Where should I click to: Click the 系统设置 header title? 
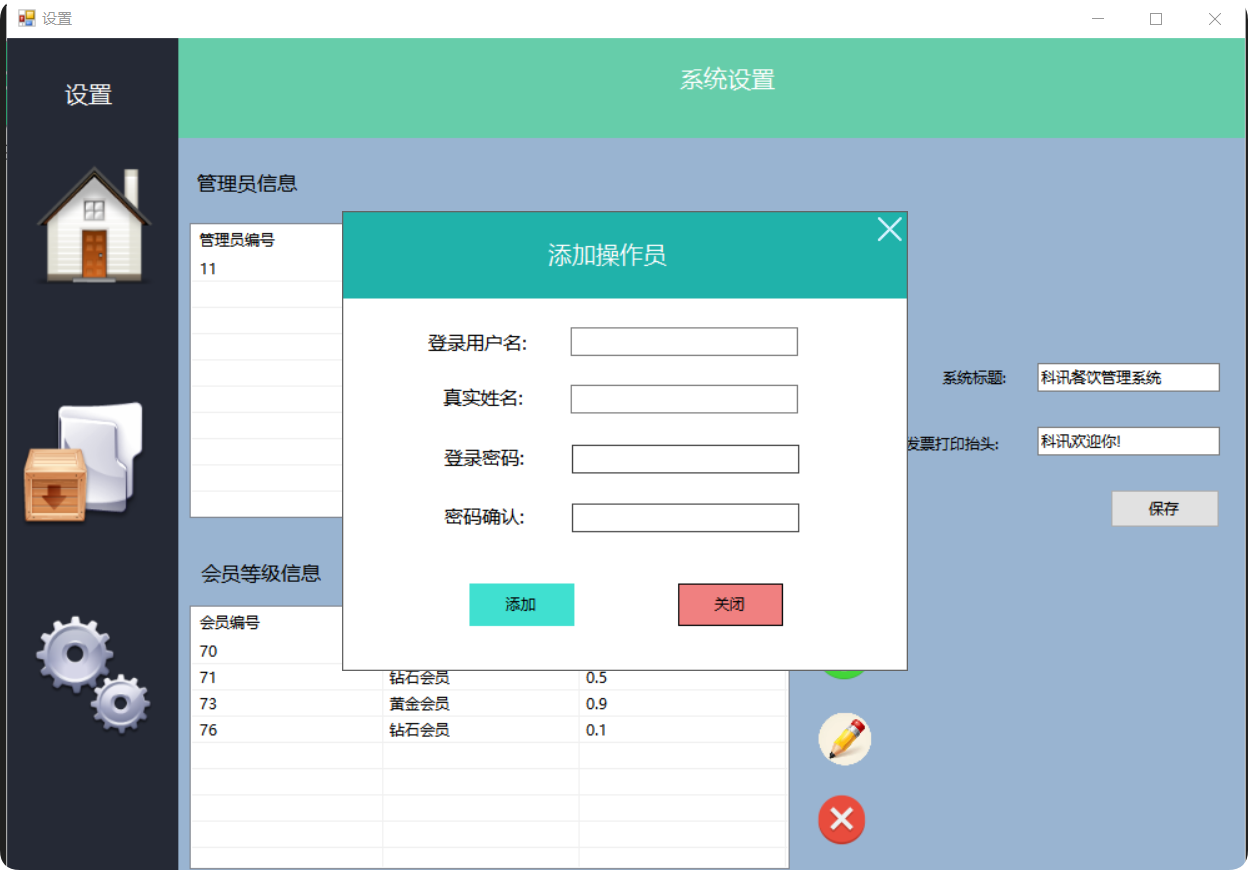click(728, 80)
